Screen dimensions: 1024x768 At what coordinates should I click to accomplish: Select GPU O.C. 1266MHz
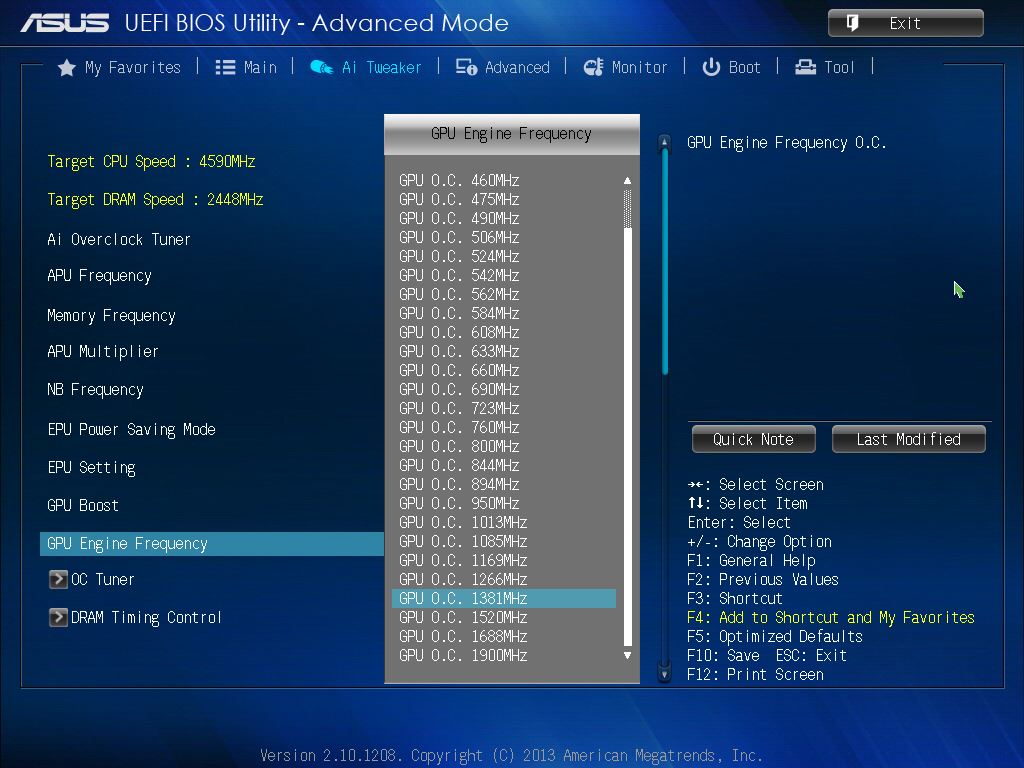point(463,579)
